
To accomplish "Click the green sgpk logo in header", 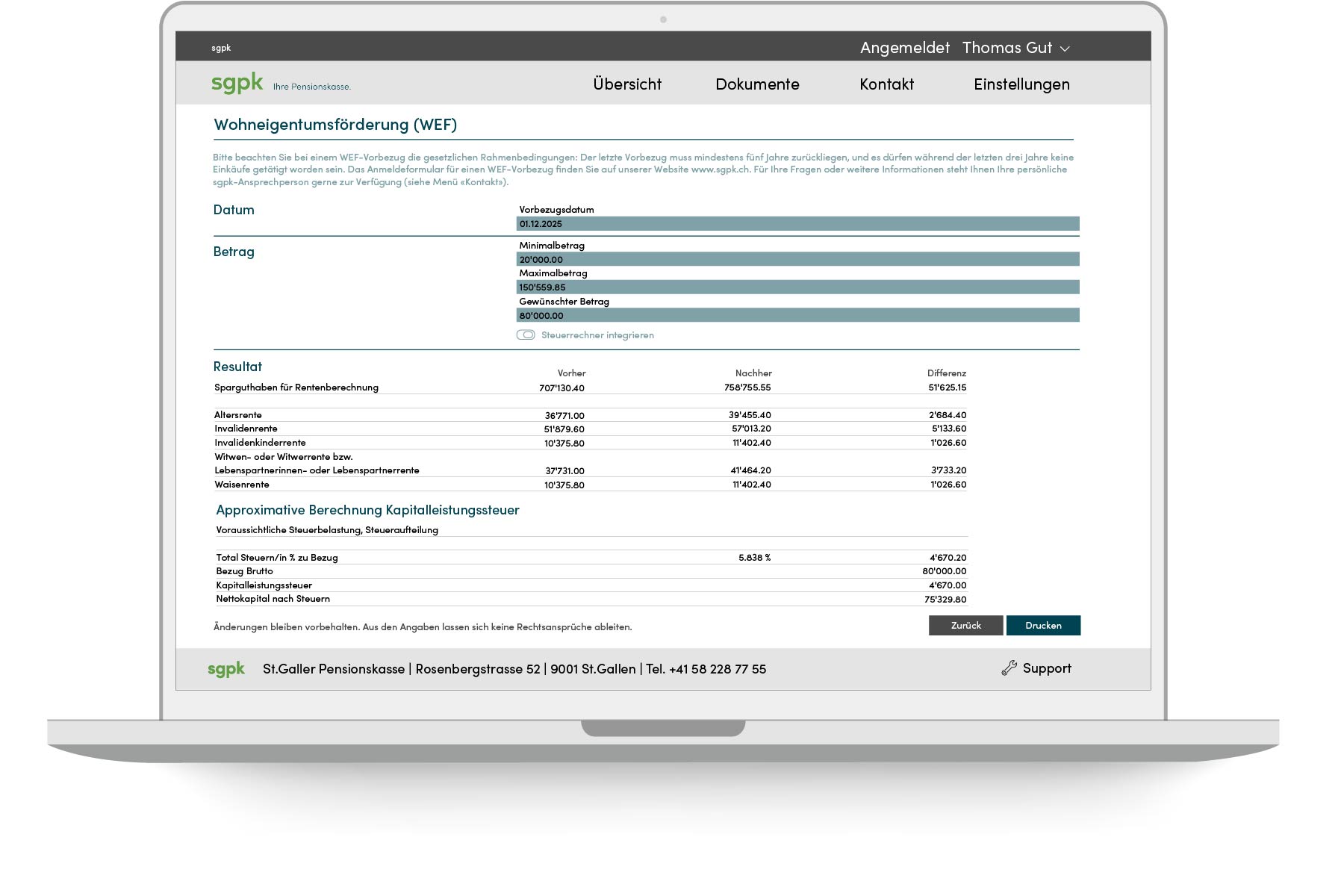I will (237, 82).
